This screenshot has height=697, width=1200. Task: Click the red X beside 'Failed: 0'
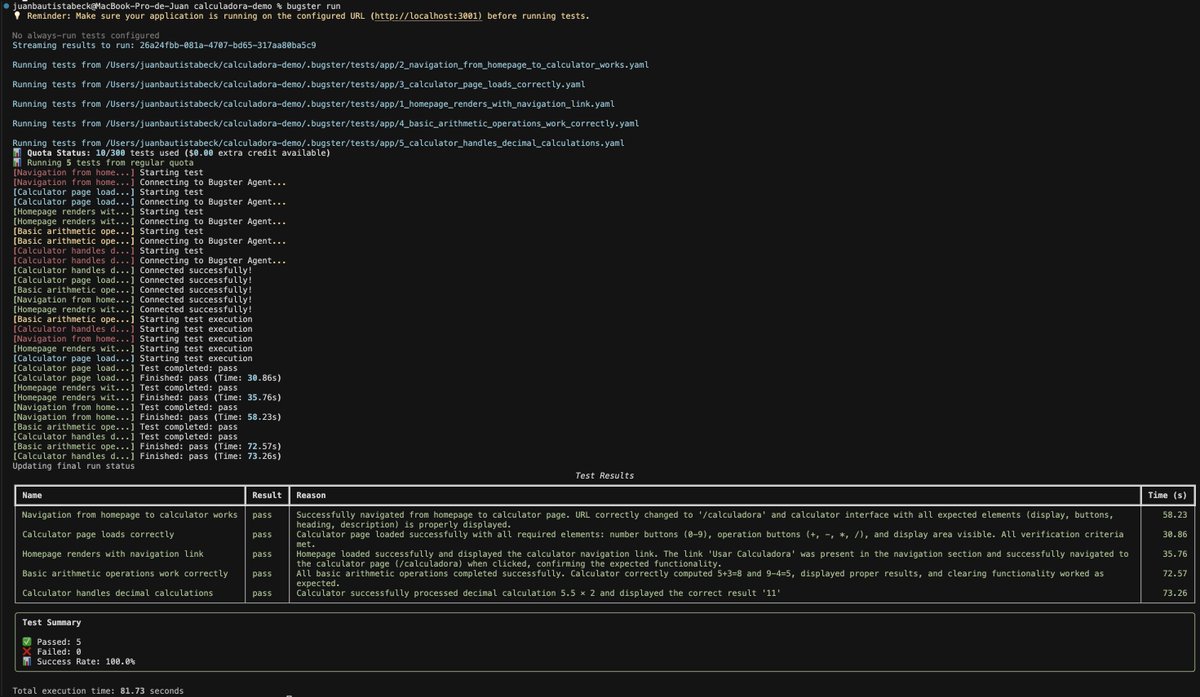(27, 651)
